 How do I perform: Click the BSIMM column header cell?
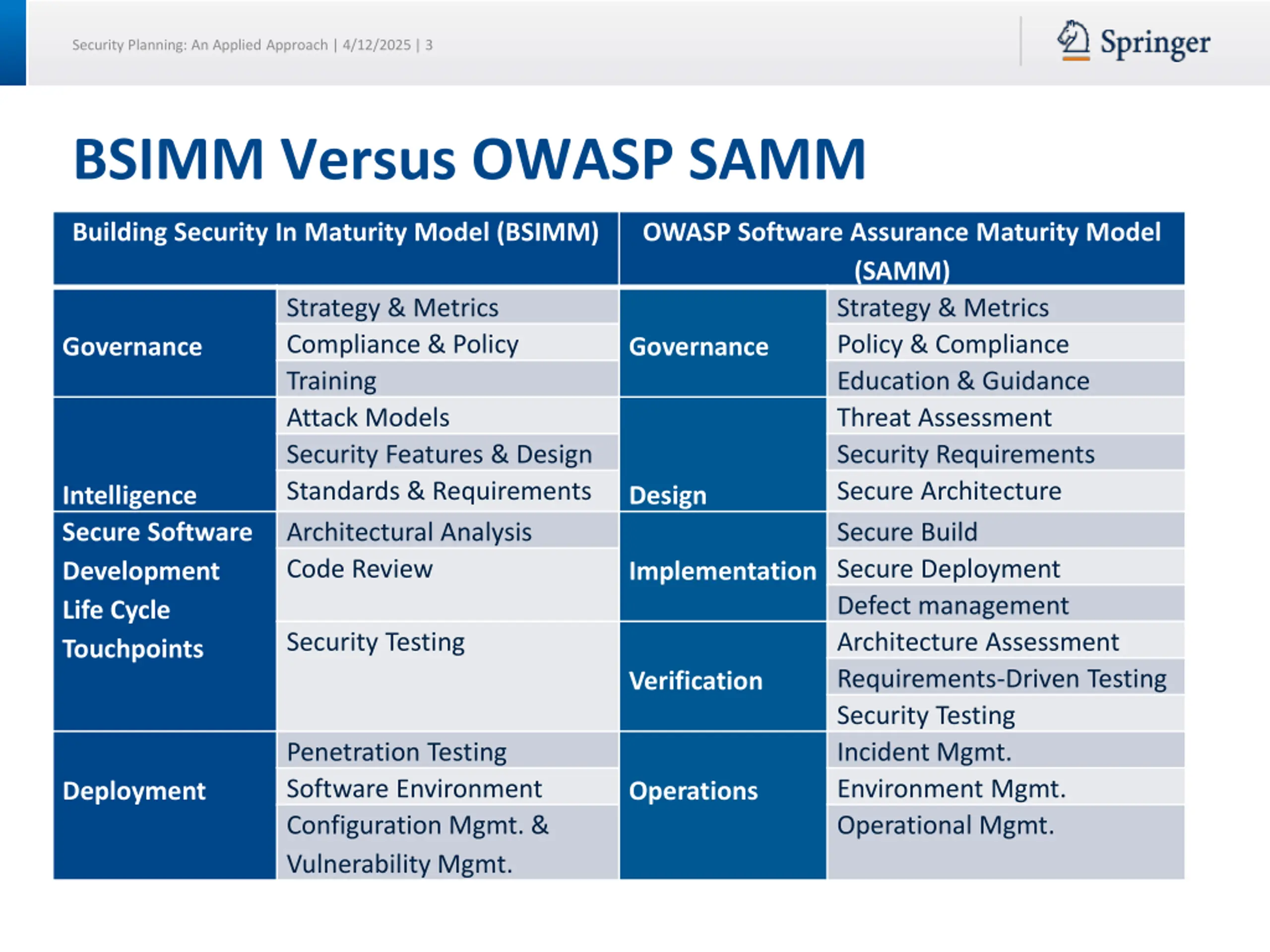pos(336,248)
